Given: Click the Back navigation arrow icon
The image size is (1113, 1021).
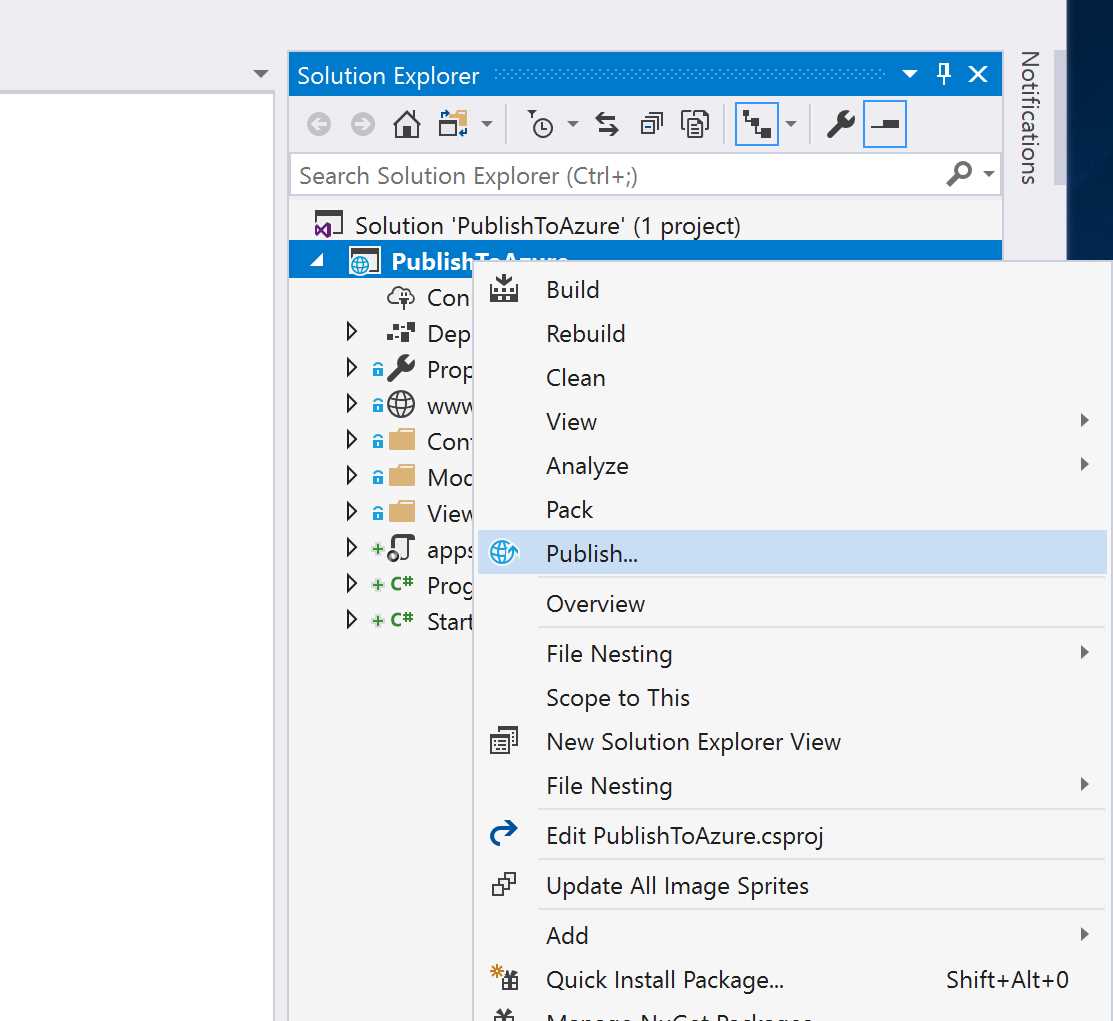Looking at the screenshot, I should [318, 124].
